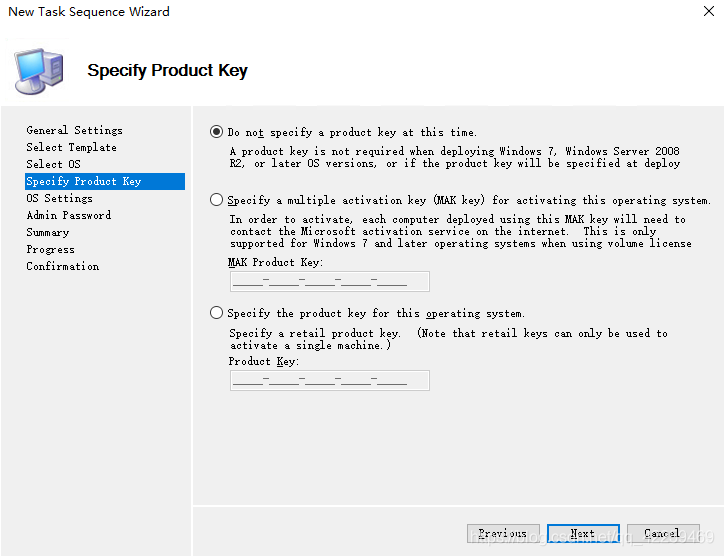Image resolution: width=724 pixels, height=556 pixels.
Task: Go to the Admin Password step
Action: [68, 215]
